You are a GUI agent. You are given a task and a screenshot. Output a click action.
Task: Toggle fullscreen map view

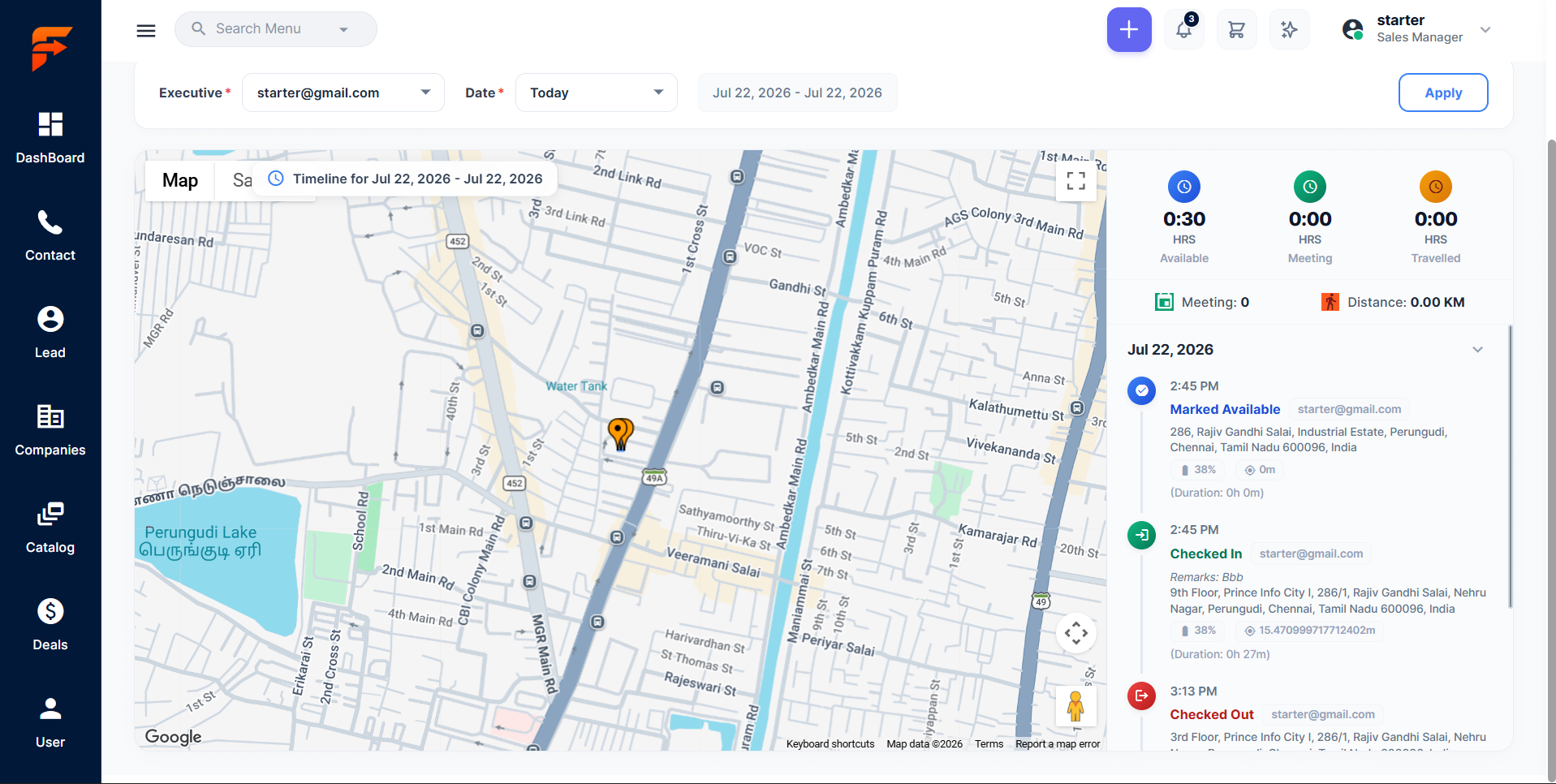click(1076, 181)
